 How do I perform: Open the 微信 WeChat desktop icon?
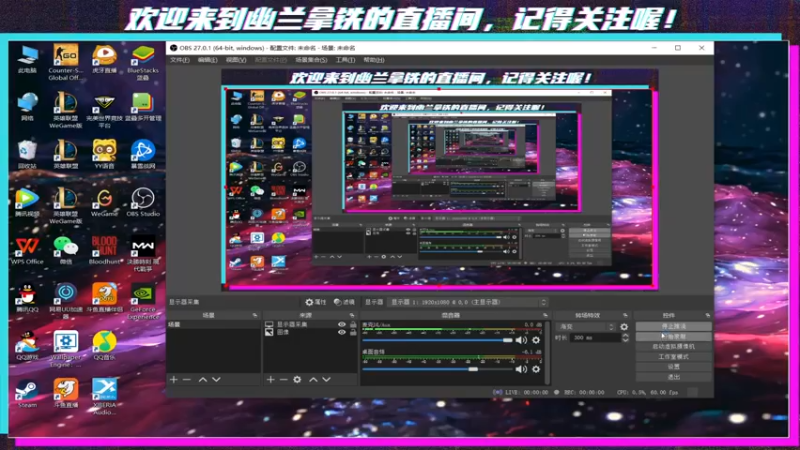(x=66, y=250)
